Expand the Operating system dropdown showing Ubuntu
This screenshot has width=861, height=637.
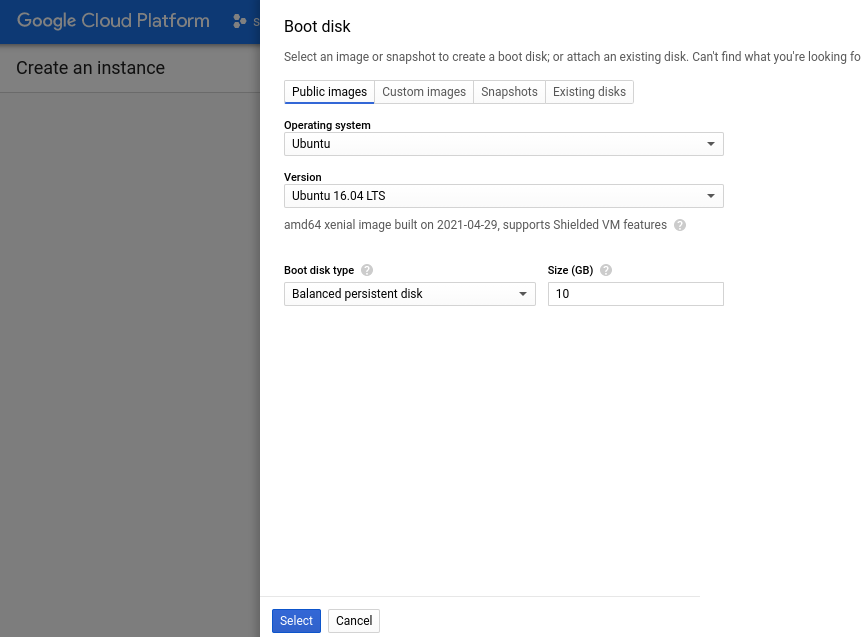point(503,144)
